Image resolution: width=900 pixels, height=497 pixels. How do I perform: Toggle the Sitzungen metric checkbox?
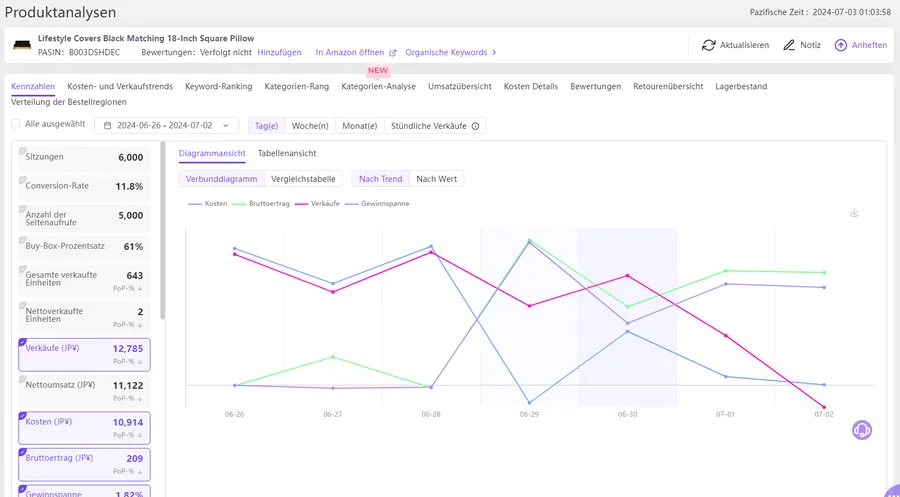(x=22, y=151)
